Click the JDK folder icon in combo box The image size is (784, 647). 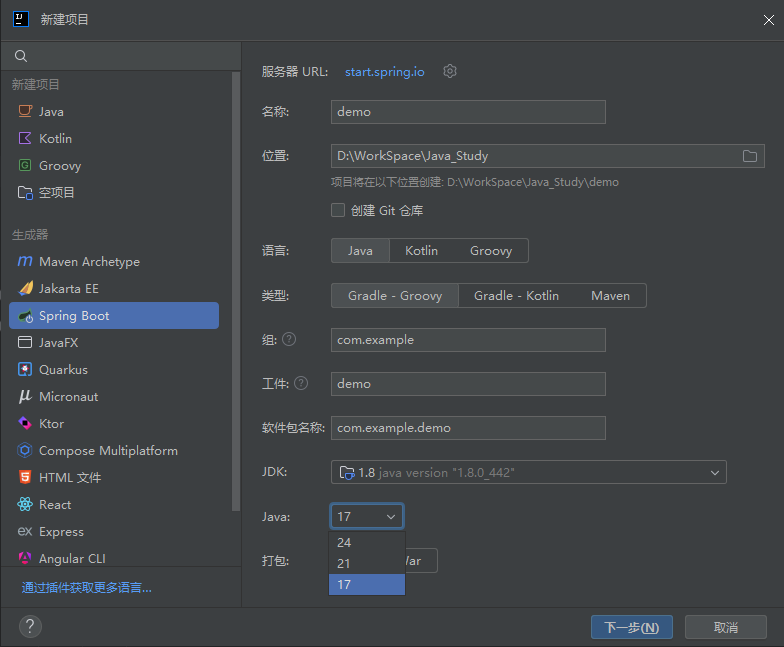[347, 472]
